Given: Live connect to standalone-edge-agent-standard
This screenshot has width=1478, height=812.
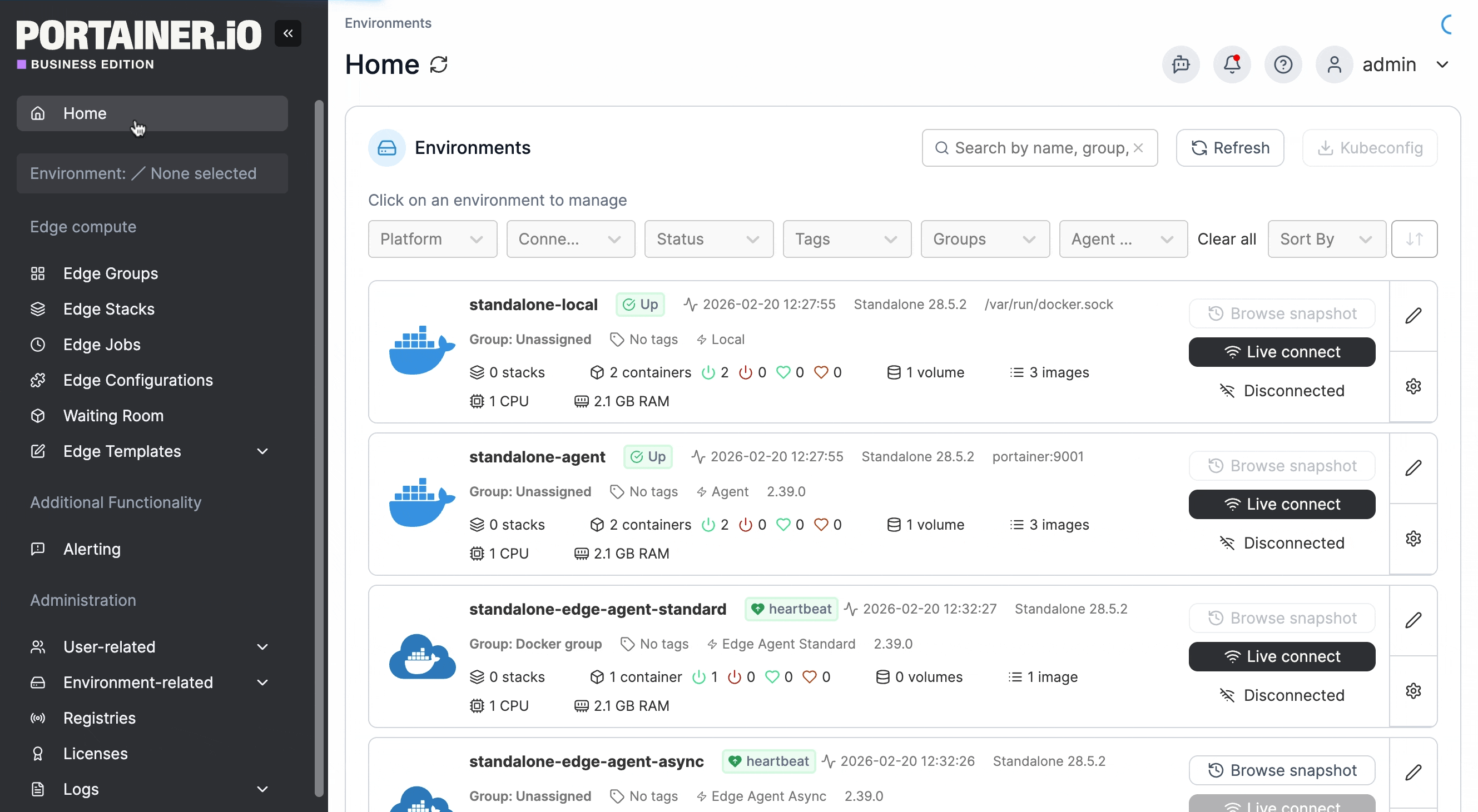Looking at the screenshot, I should point(1281,656).
